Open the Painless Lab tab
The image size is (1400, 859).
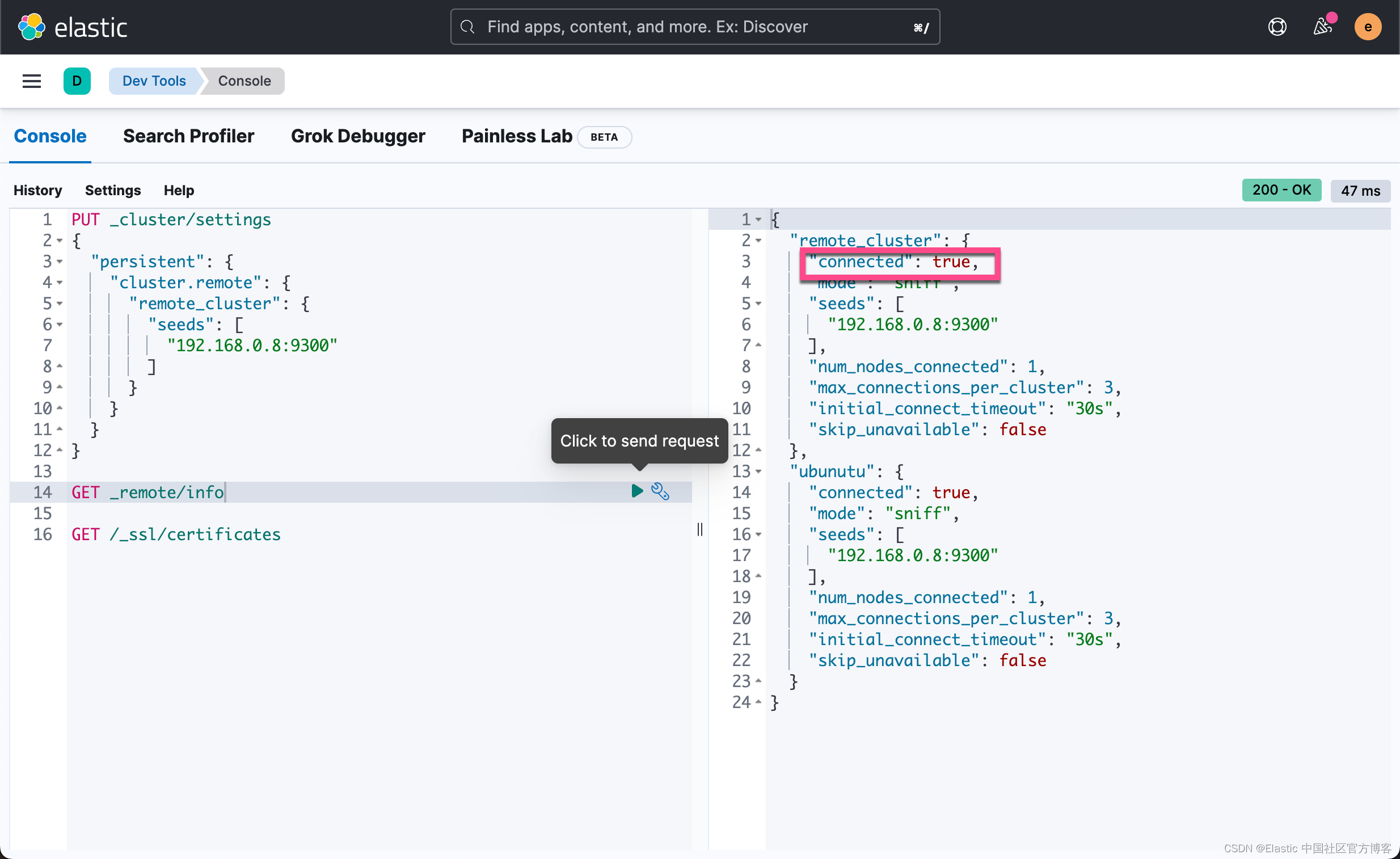point(516,136)
